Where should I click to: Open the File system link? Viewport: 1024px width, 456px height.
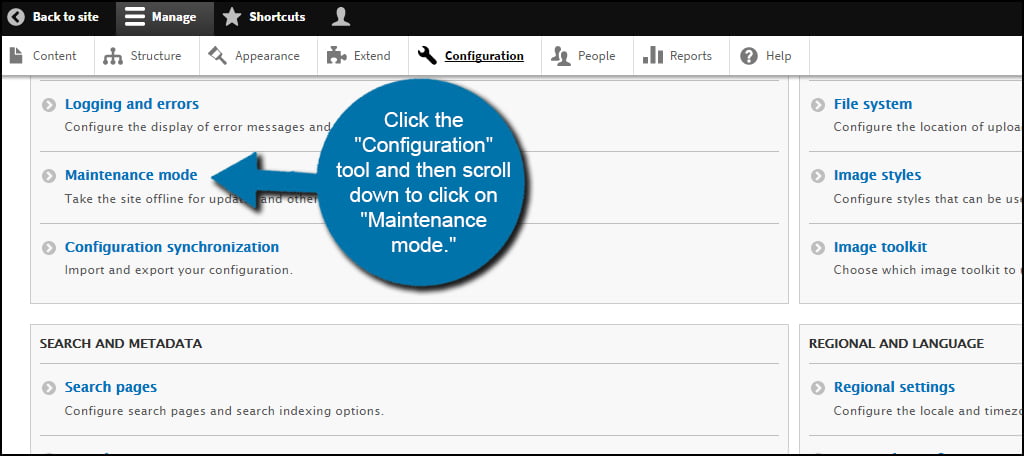(873, 104)
